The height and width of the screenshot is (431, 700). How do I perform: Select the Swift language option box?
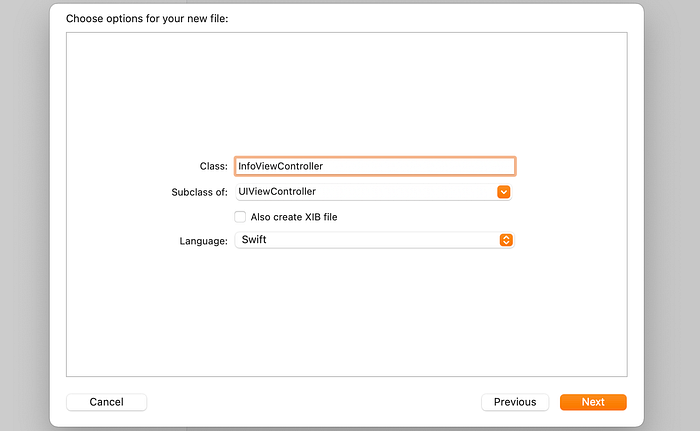click(x=366, y=240)
